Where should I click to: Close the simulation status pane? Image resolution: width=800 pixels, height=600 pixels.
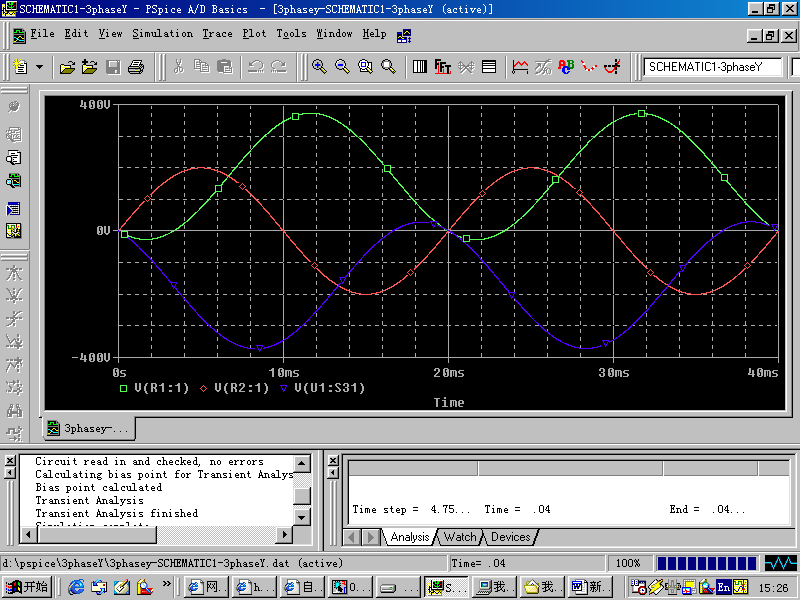pos(333,460)
